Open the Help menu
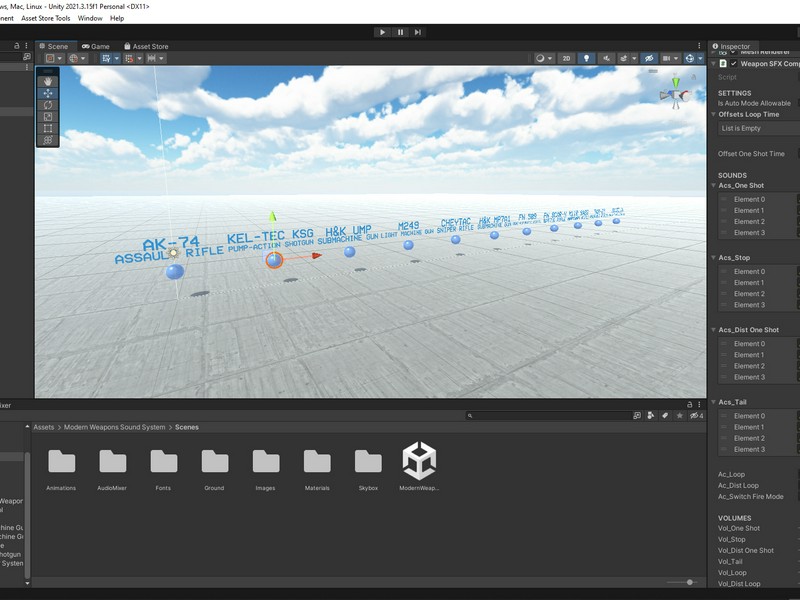Image resolution: width=800 pixels, height=600 pixels. click(x=117, y=18)
